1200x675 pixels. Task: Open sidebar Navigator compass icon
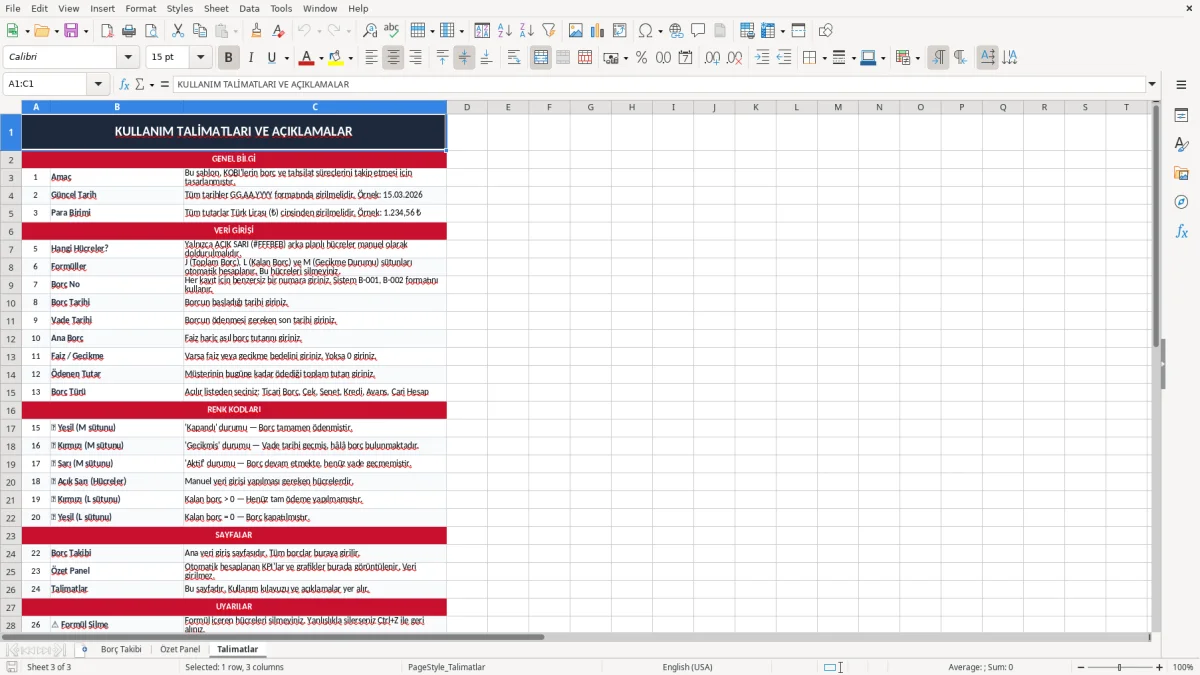click(1181, 202)
